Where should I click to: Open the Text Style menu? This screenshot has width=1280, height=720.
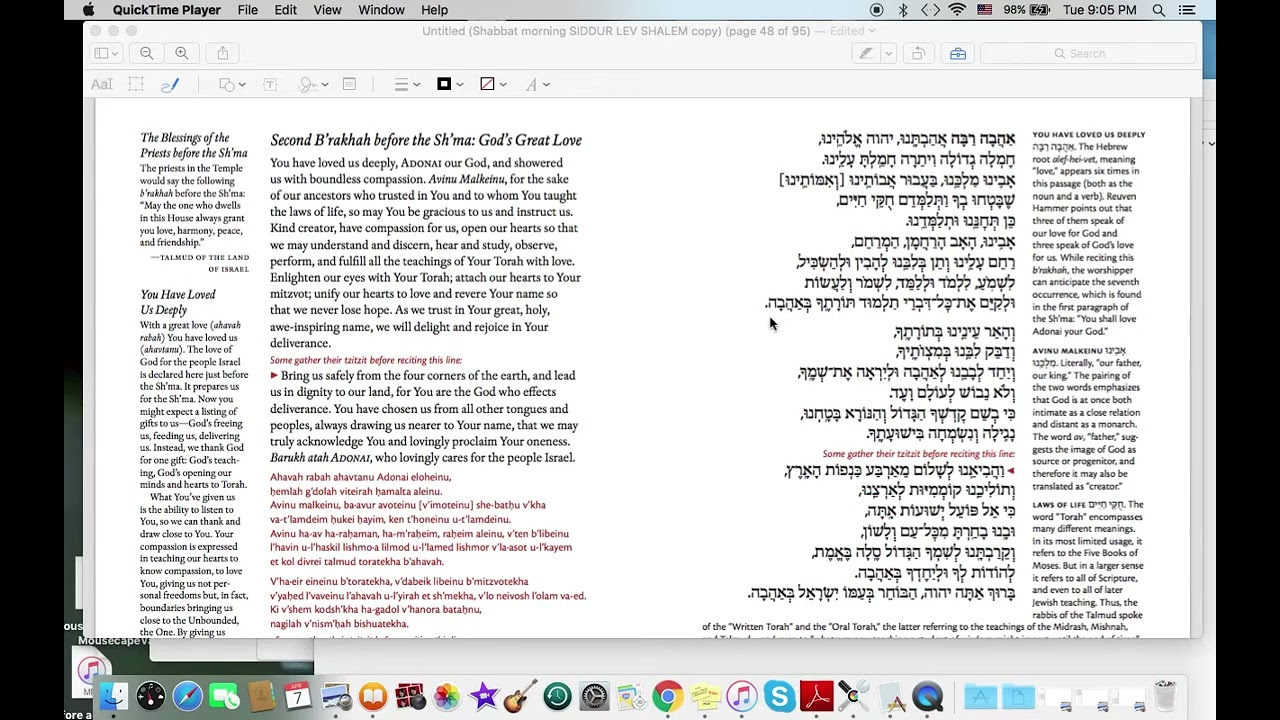coord(537,85)
